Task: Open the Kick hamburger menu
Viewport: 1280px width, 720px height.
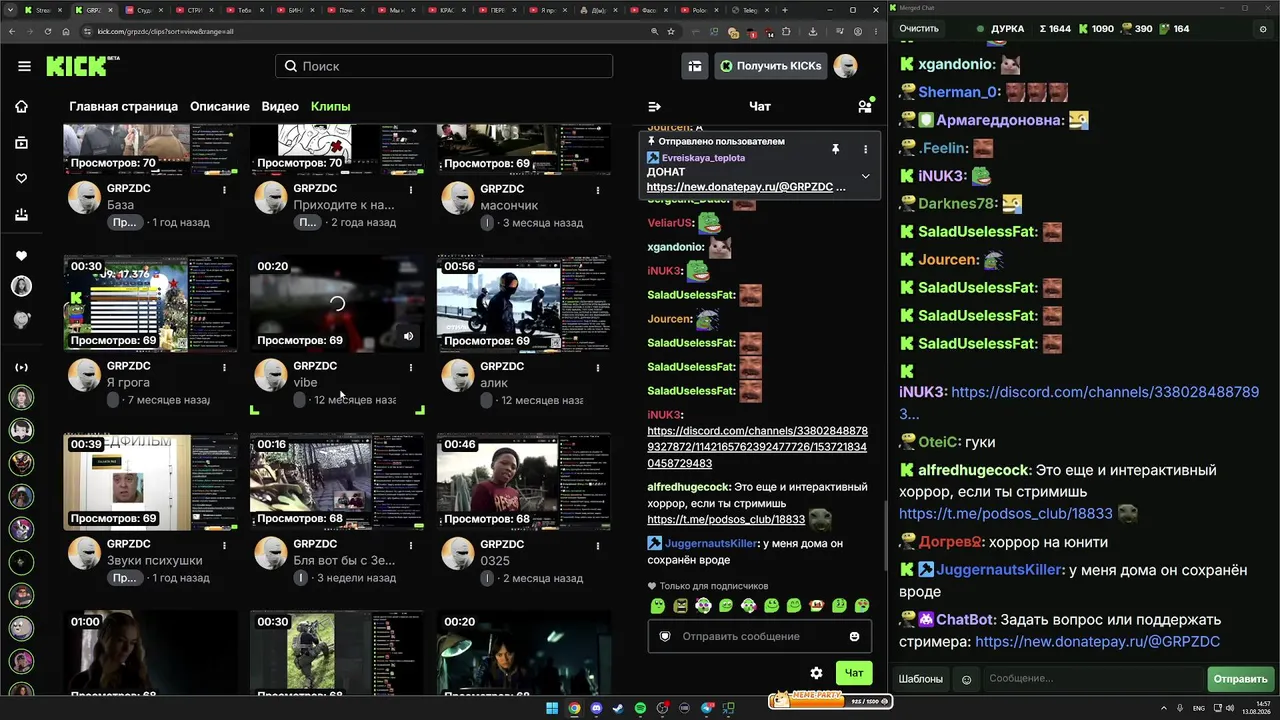Action: (x=24, y=66)
